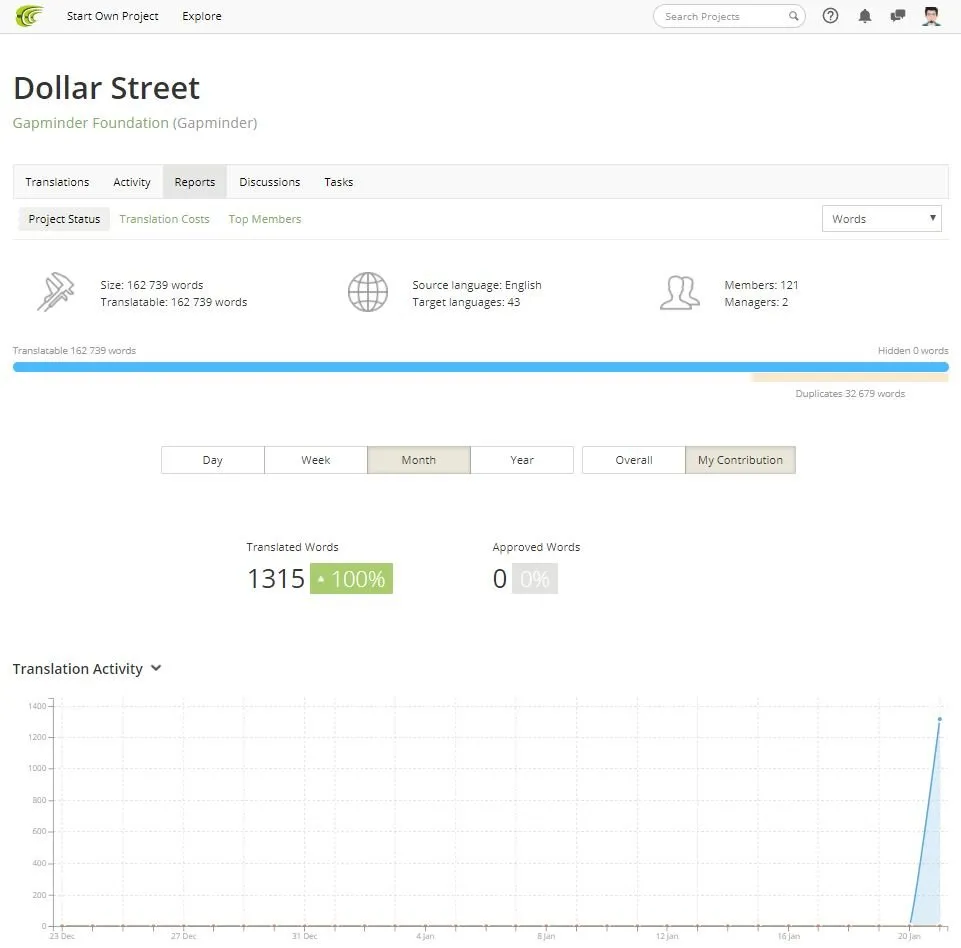The image size is (961, 948).
Task: Open Translation Costs report
Action: click(164, 219)
